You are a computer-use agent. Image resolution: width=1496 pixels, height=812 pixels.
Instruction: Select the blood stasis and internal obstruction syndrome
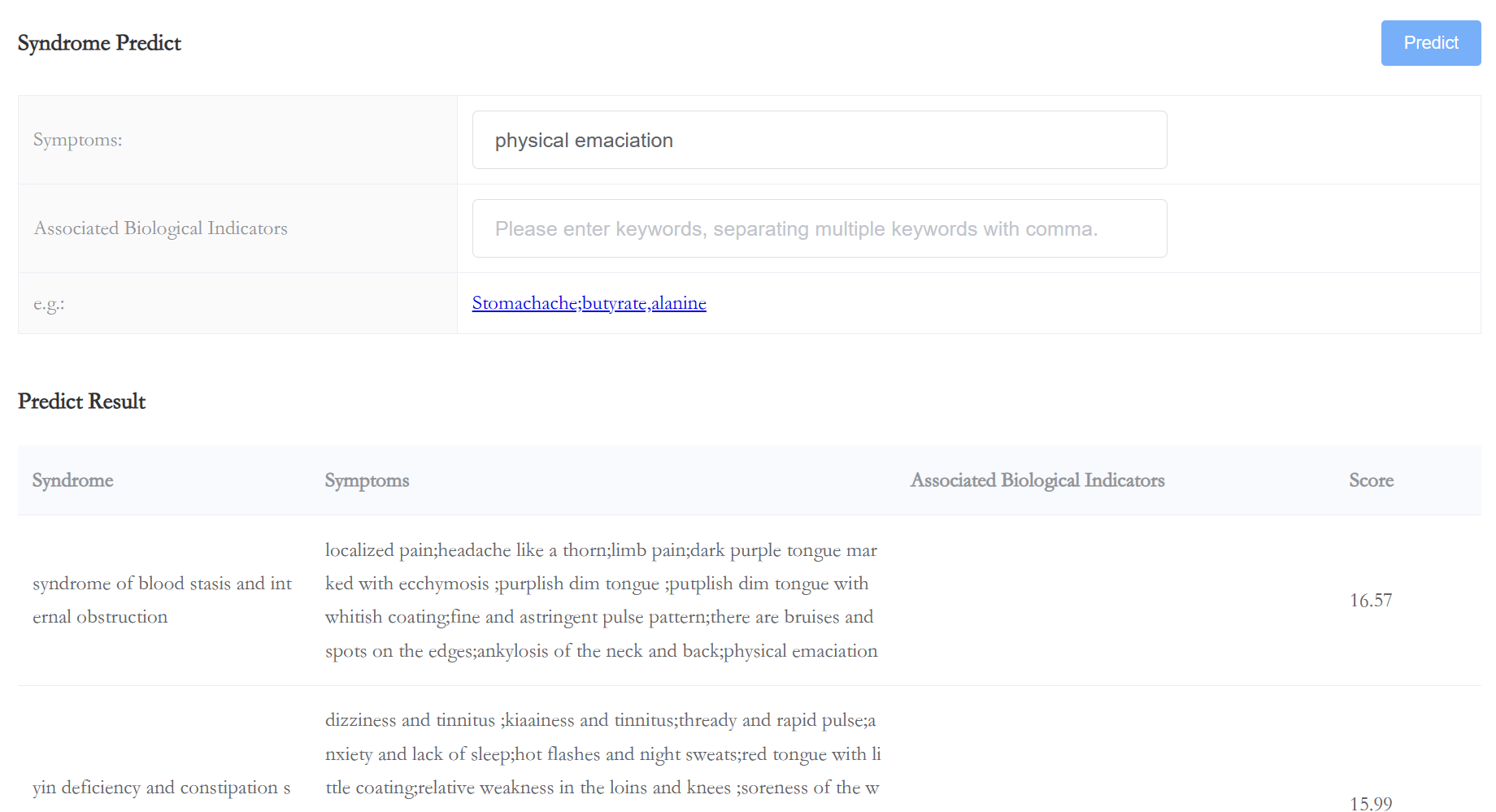[x=163, y=600]
